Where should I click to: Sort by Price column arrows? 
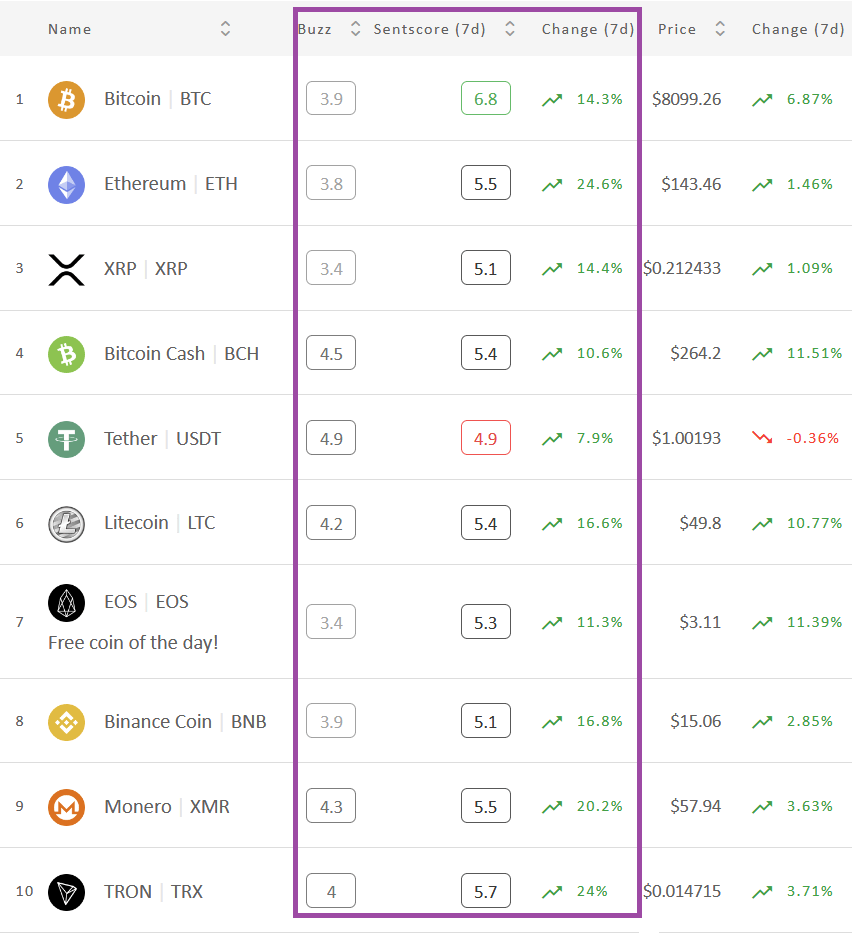point(720,29)
